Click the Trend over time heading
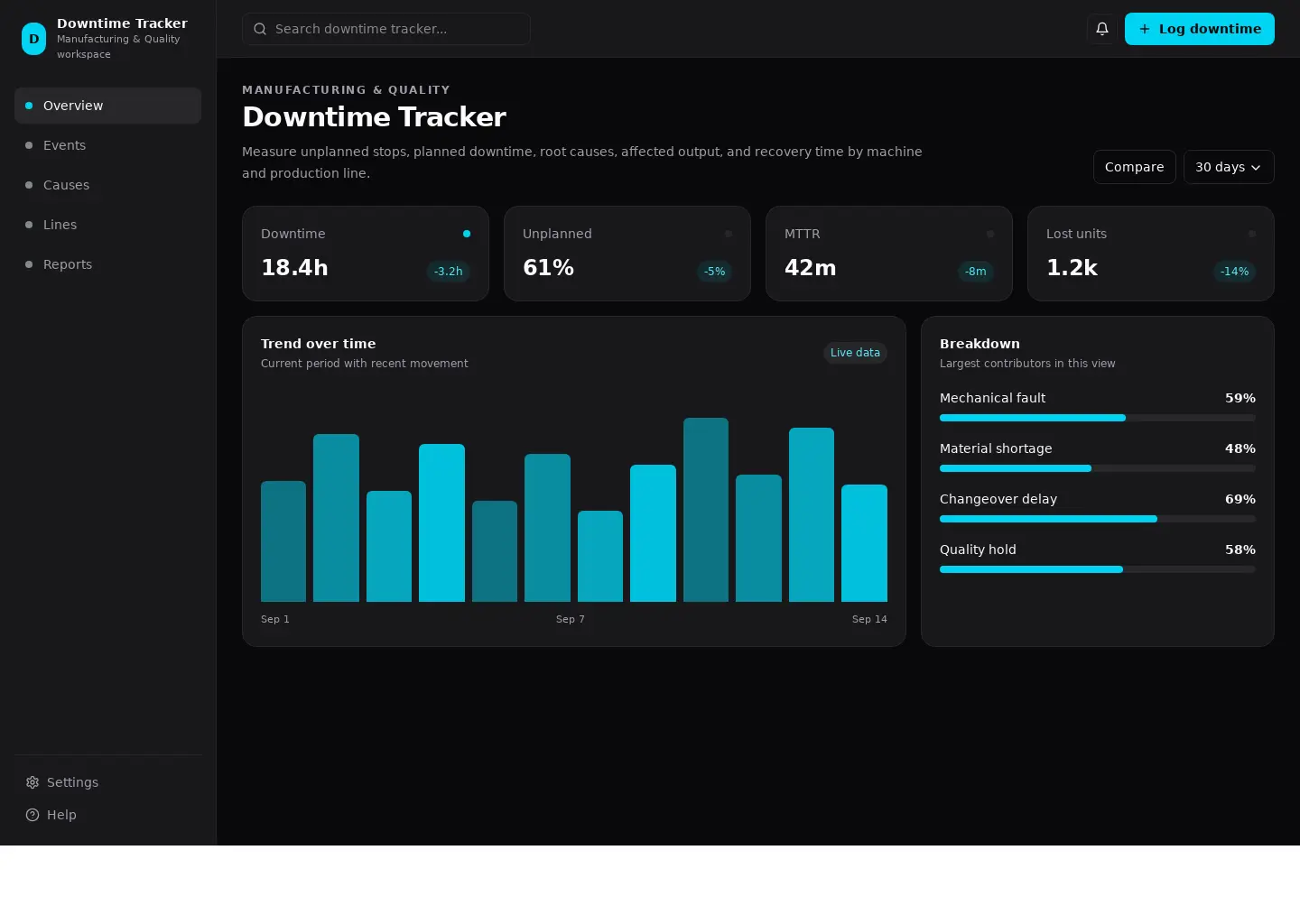Image resolution: width=1300 pixels, height=924 pixels. [319, 344]
